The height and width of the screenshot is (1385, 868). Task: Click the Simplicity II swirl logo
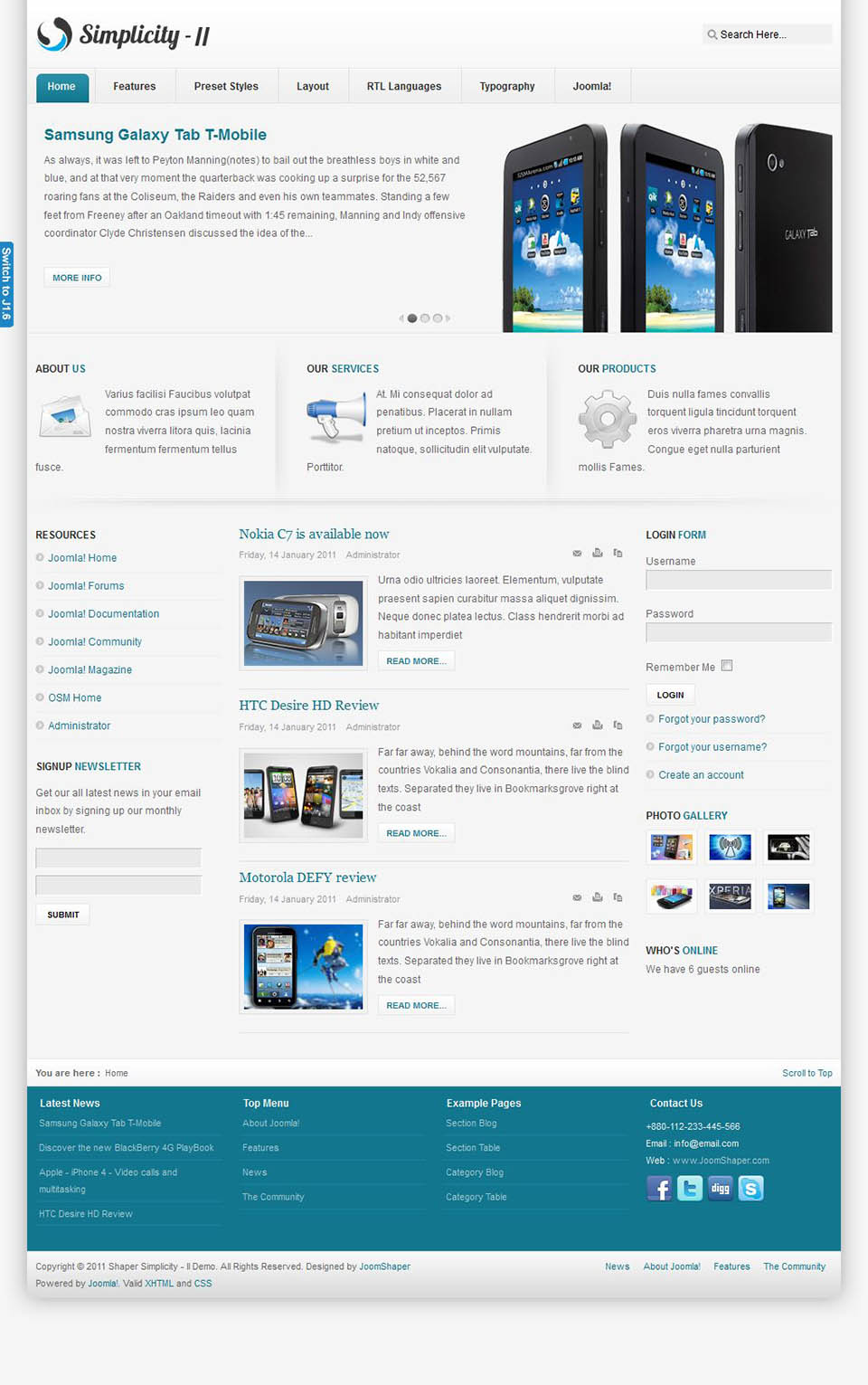[54, 34]
